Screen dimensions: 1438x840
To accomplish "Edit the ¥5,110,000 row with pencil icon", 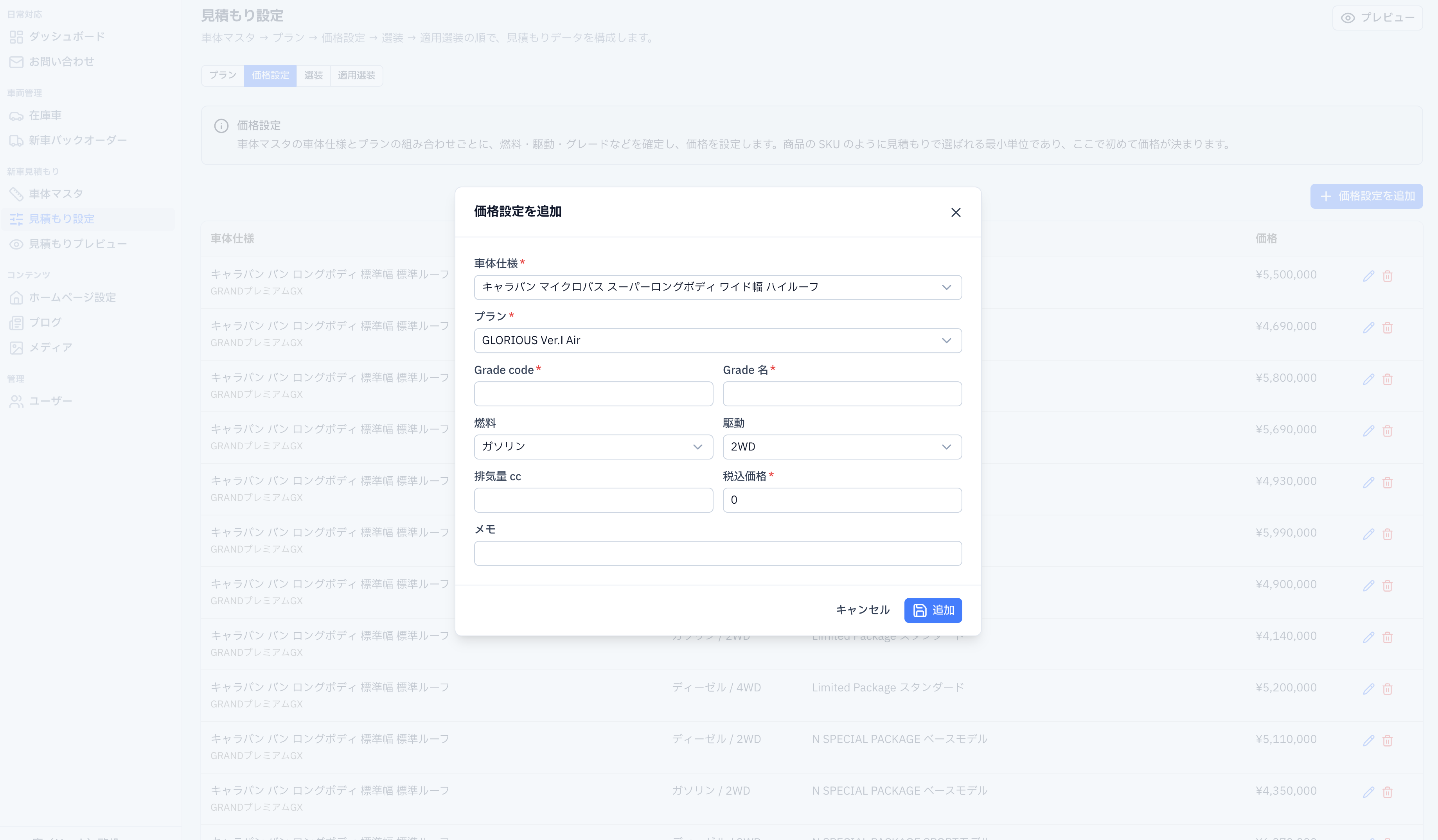I will 1368,741.
